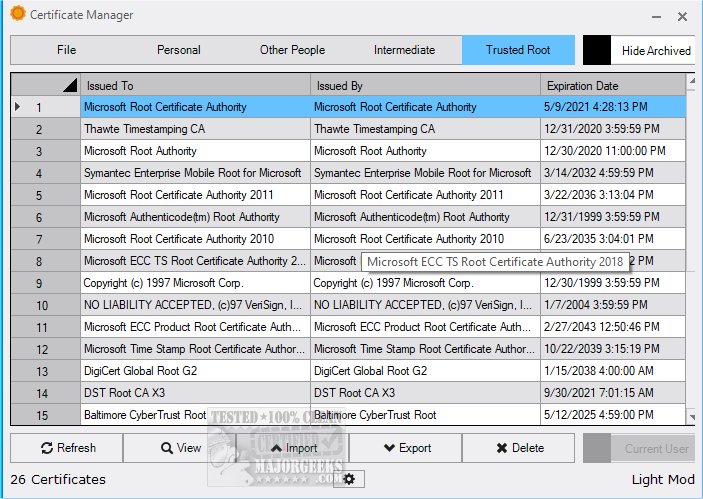Screen dimensions: 703x499
Task: Select Issued To 'Symantec Enterprise Mobile Root for Microsoft'
Action: pyautogui.click(x=195, y=173)
